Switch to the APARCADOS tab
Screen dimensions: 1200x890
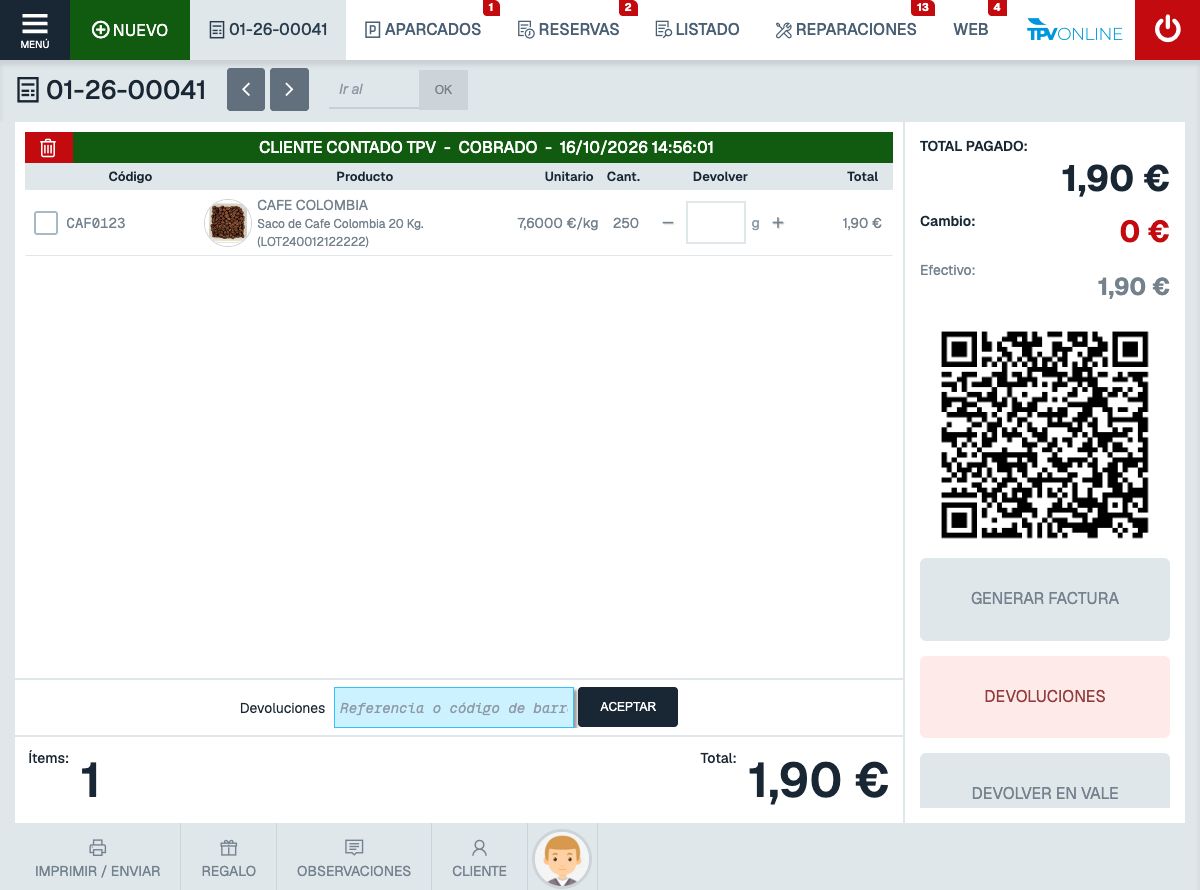[x=423, y=30]
